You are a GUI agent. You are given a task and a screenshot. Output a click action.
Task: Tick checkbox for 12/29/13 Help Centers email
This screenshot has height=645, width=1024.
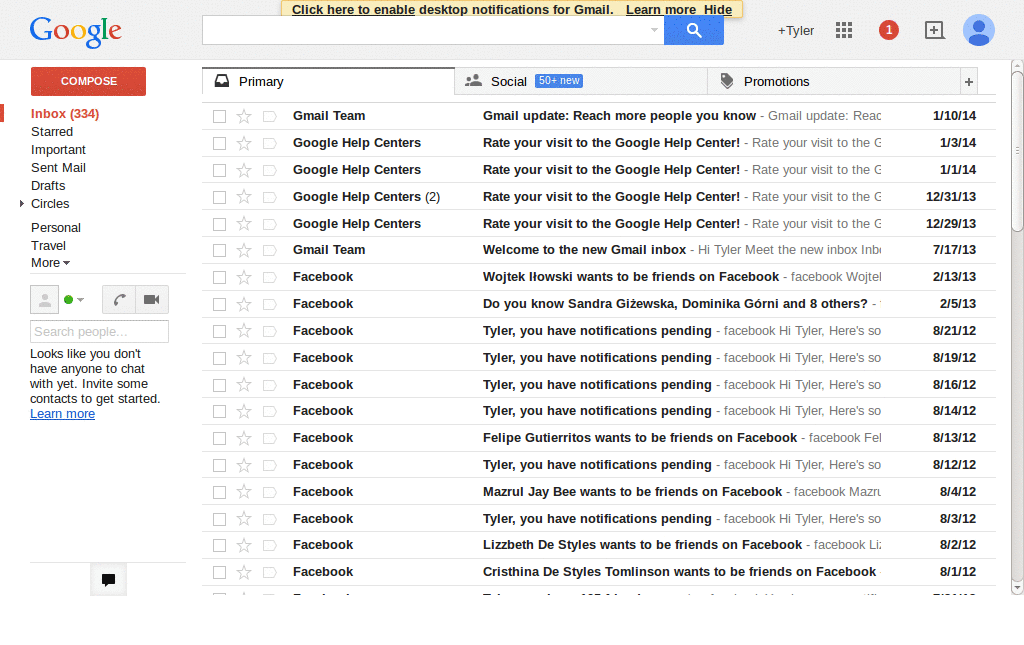(x=219, y=224)
